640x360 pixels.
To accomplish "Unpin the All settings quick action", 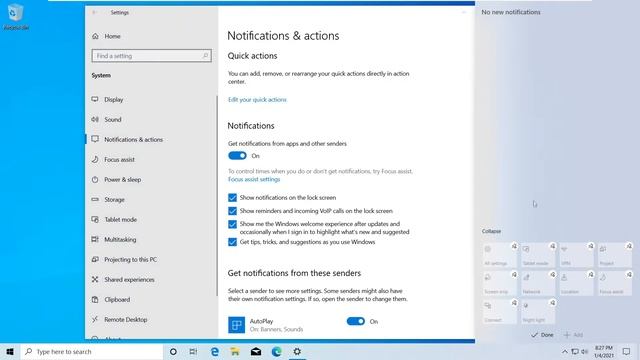I will [x=514, y=246].
